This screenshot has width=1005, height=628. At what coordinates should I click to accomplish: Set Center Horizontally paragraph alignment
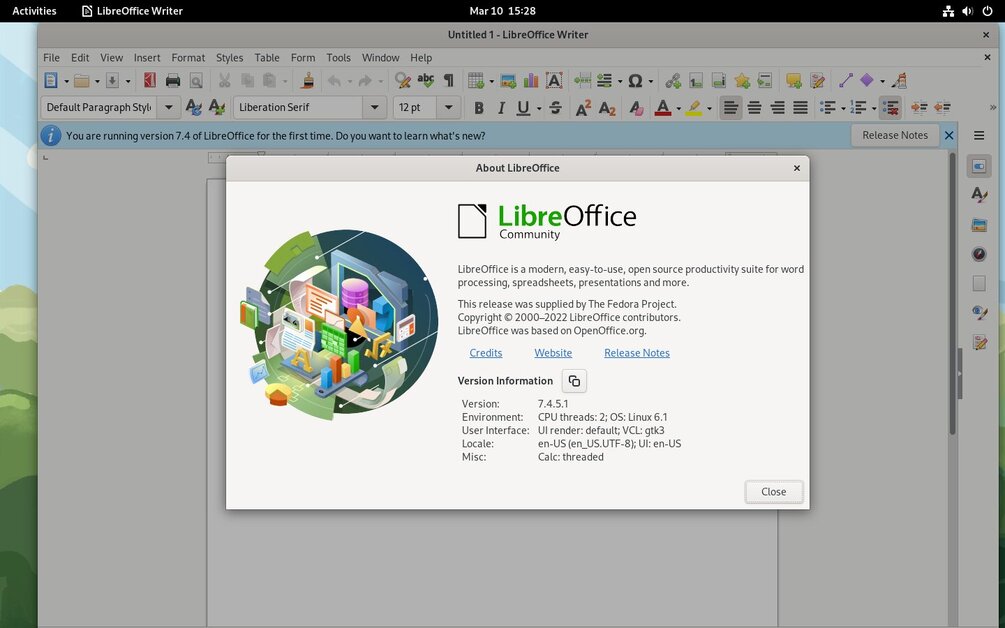click(754, 108)
